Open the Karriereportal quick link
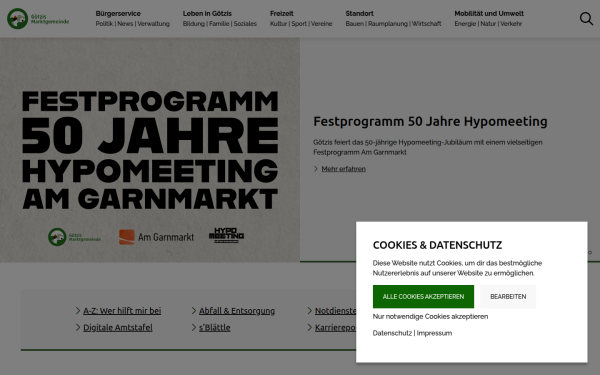The image size is (600, 375). click(x=335, y=328)
